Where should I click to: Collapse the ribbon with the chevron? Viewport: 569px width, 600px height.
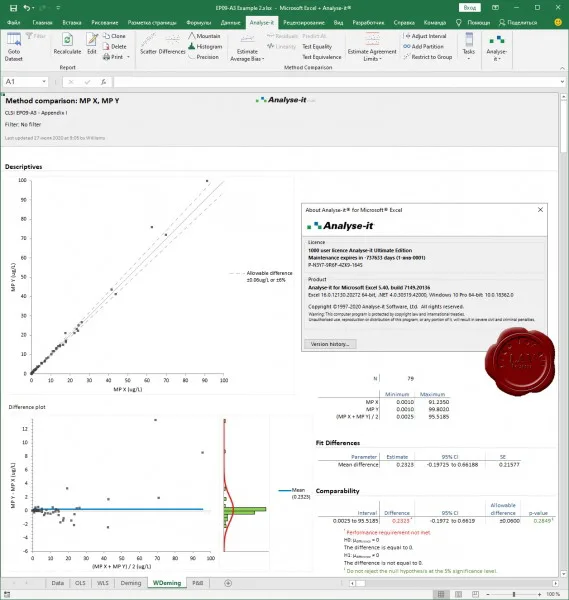(x=562, y=68)
